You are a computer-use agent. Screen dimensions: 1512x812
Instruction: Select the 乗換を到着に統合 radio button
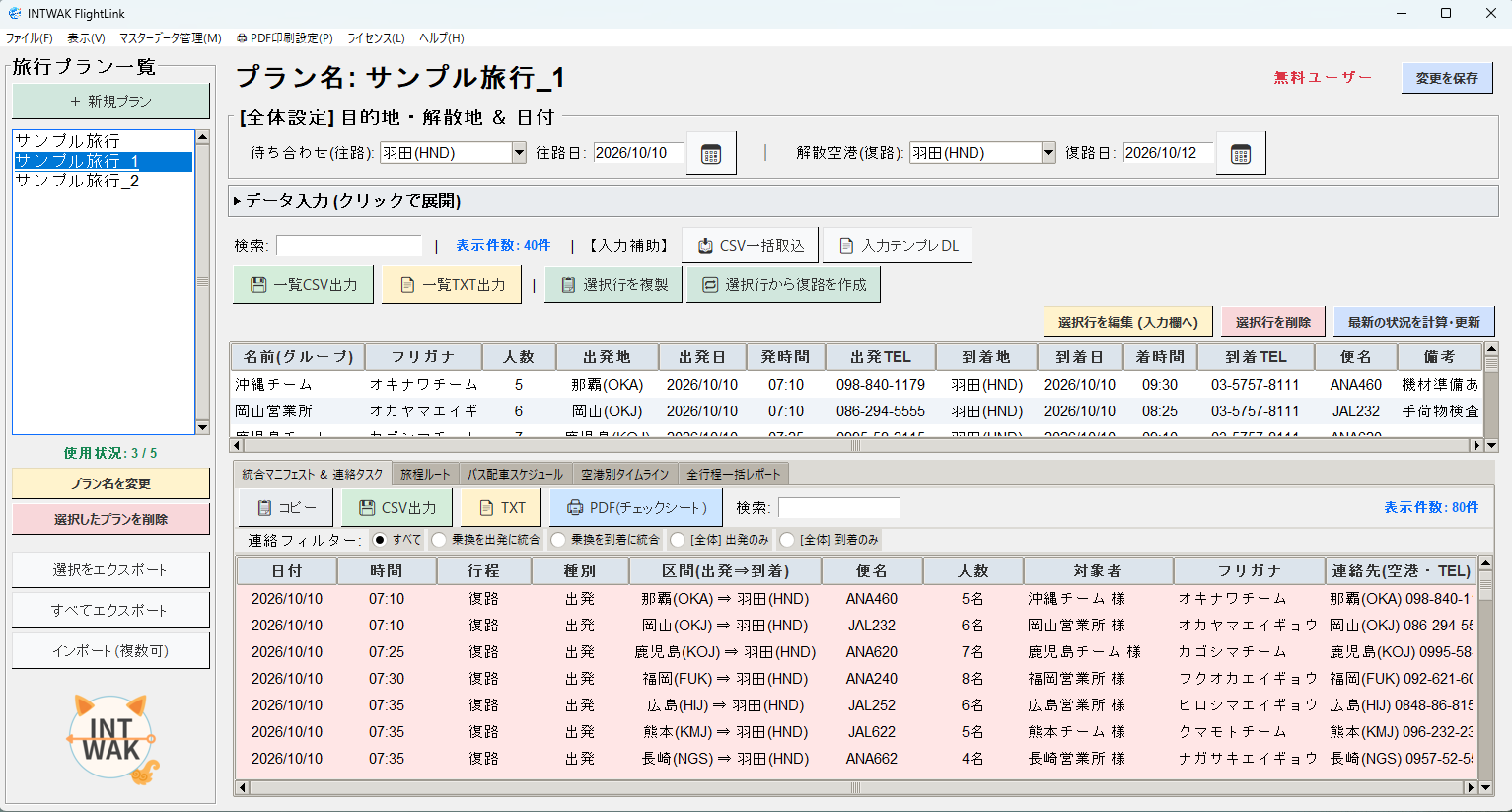click(558, 540)
